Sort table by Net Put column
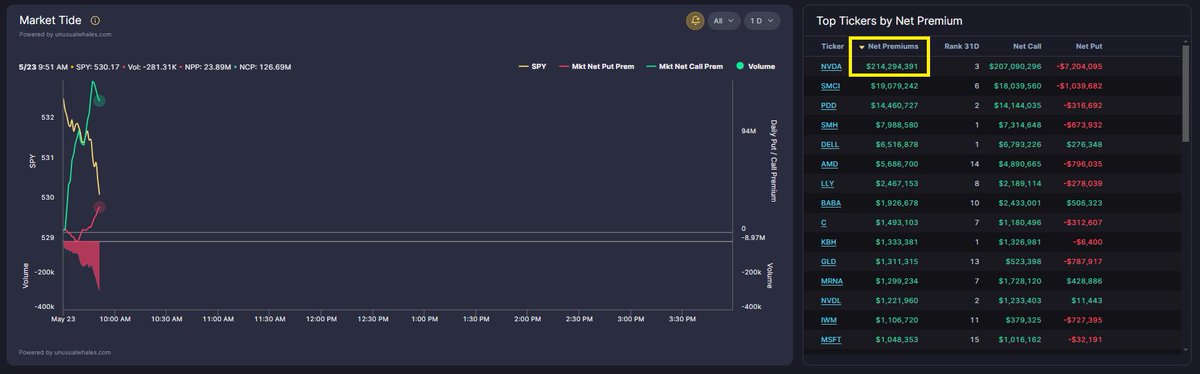 [1089, 46]
